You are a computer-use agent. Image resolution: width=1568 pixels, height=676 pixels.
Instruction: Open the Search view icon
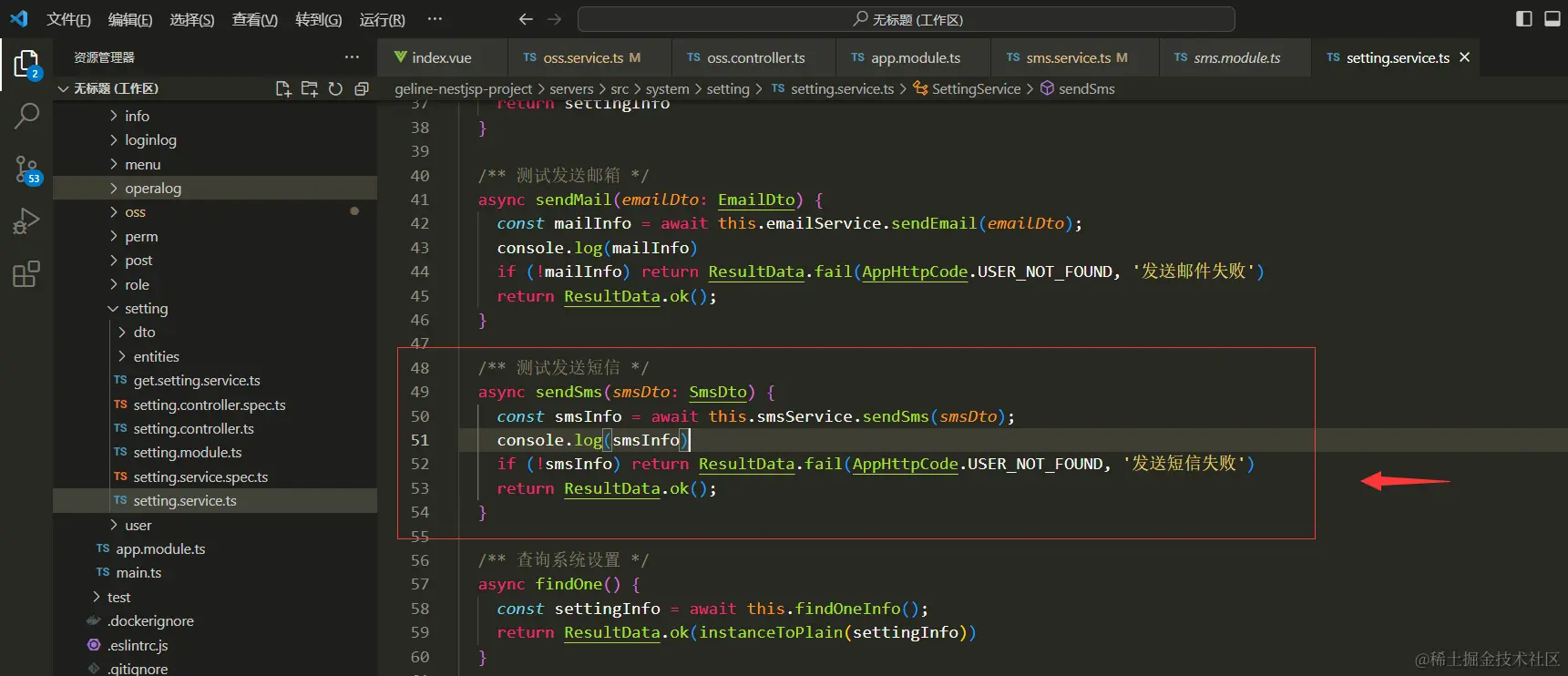pos(26,116)
